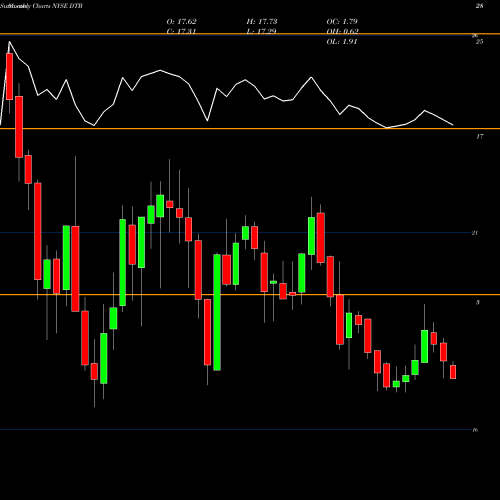This screenshot has width=500, height=500.
Task: Click the peak of the white indicator line at chart start
Action: pos(9,42)
